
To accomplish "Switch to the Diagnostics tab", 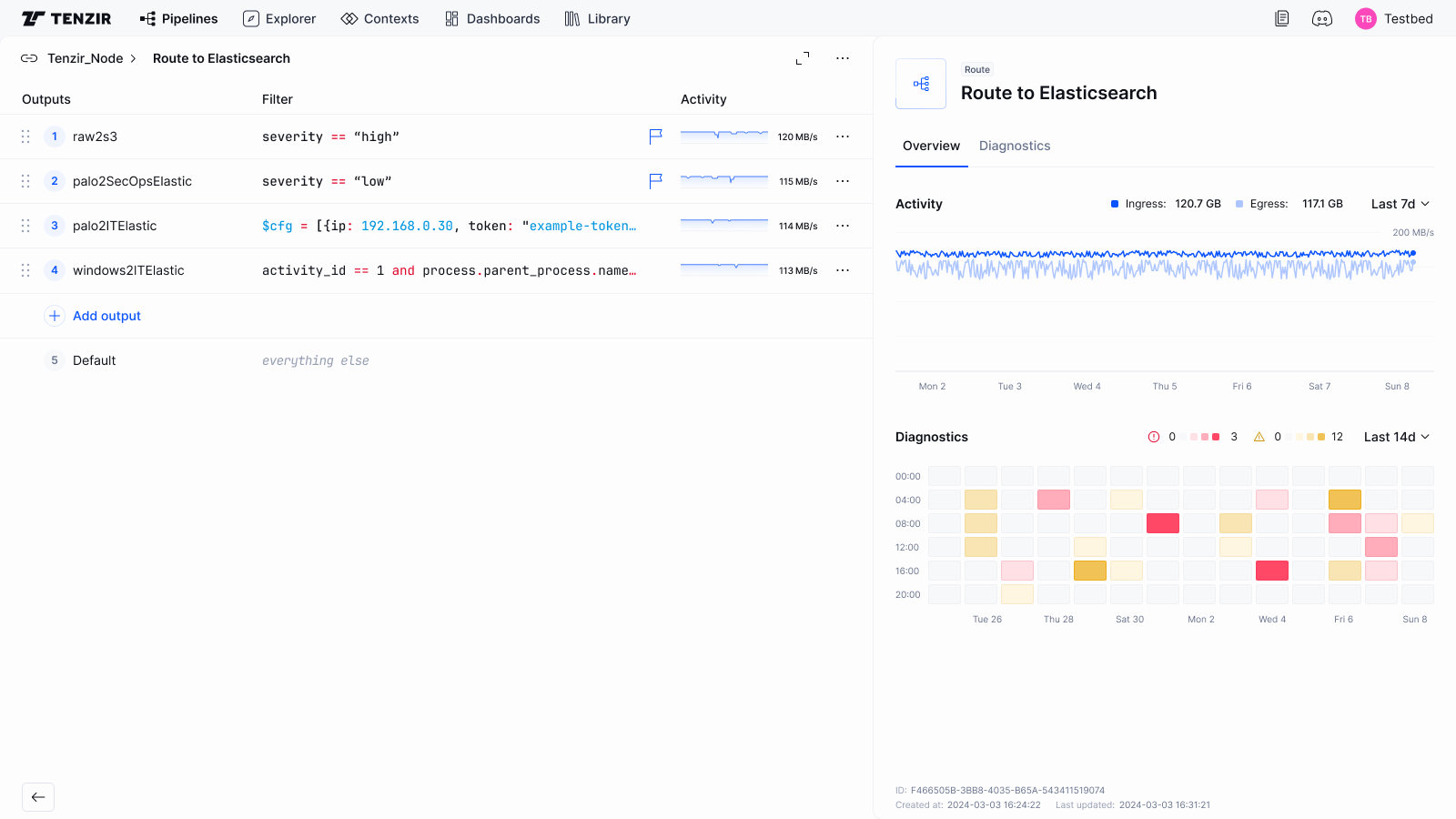I will [x=1014, y=146].
